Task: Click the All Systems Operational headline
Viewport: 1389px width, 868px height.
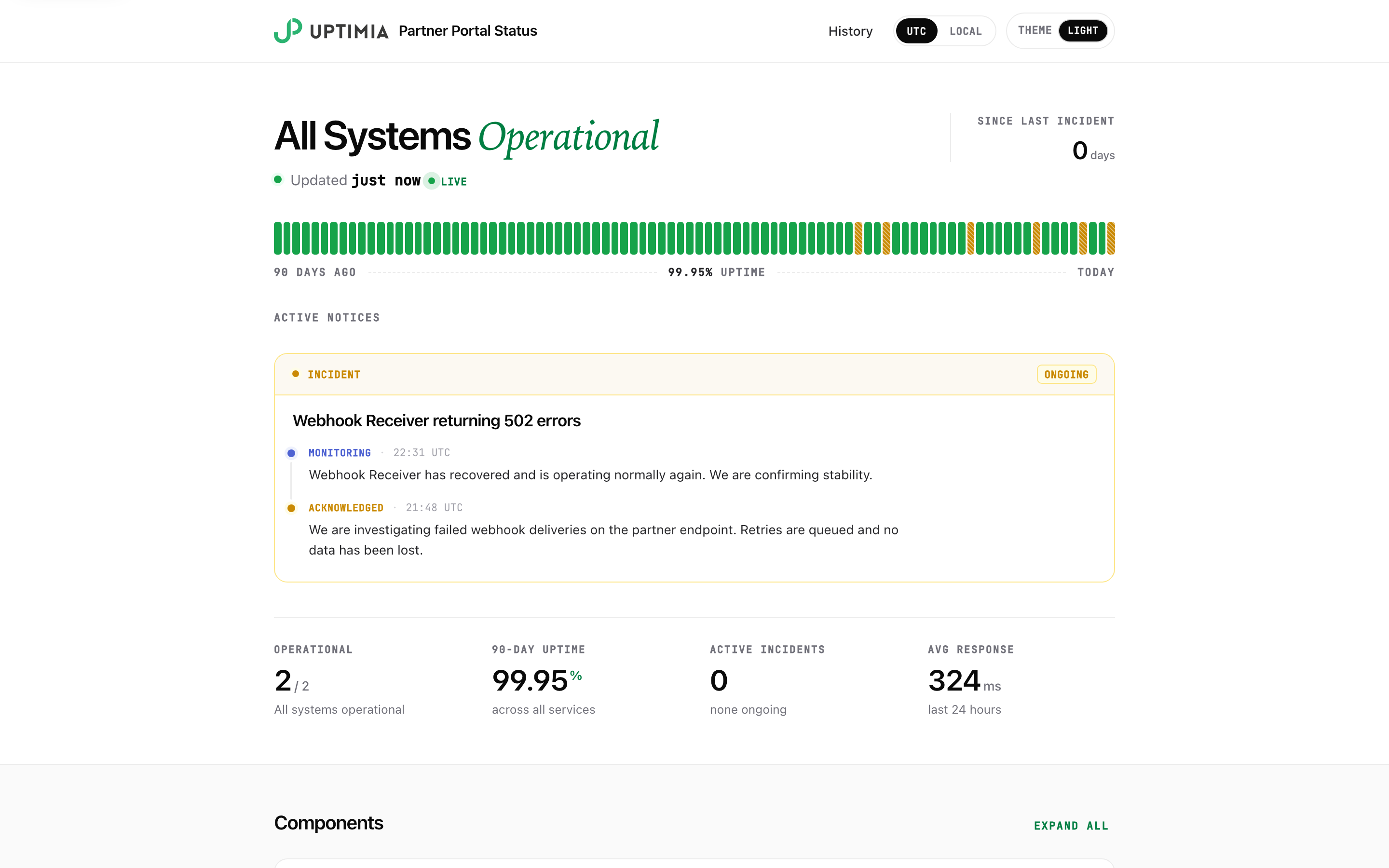Action: pyautogui.click(x=467, y=136)
